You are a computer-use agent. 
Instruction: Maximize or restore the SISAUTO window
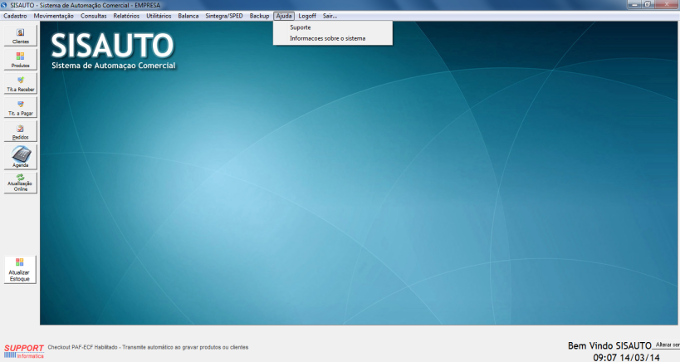pos(648,4)
